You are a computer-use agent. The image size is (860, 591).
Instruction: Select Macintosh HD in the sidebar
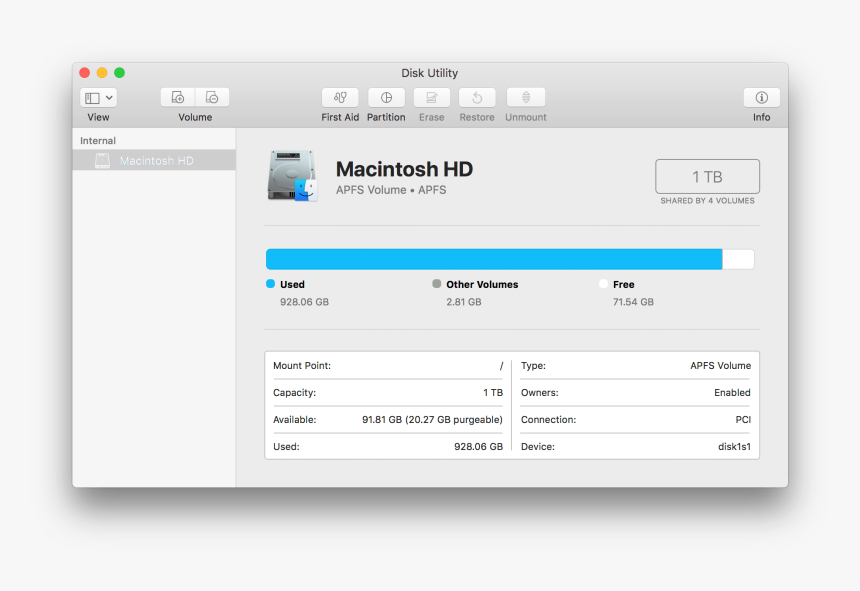pos(155,160)
